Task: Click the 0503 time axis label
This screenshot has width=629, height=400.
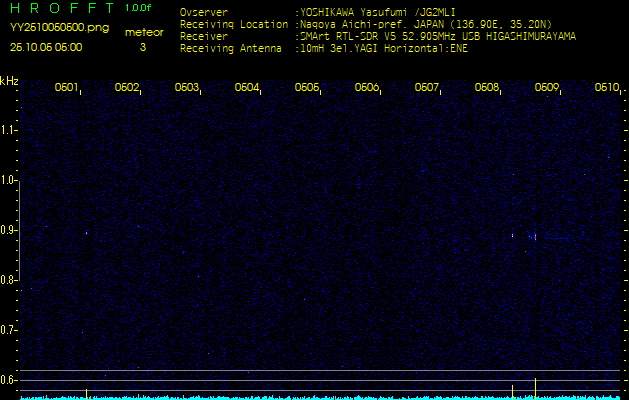Action: tap(187, 87)
